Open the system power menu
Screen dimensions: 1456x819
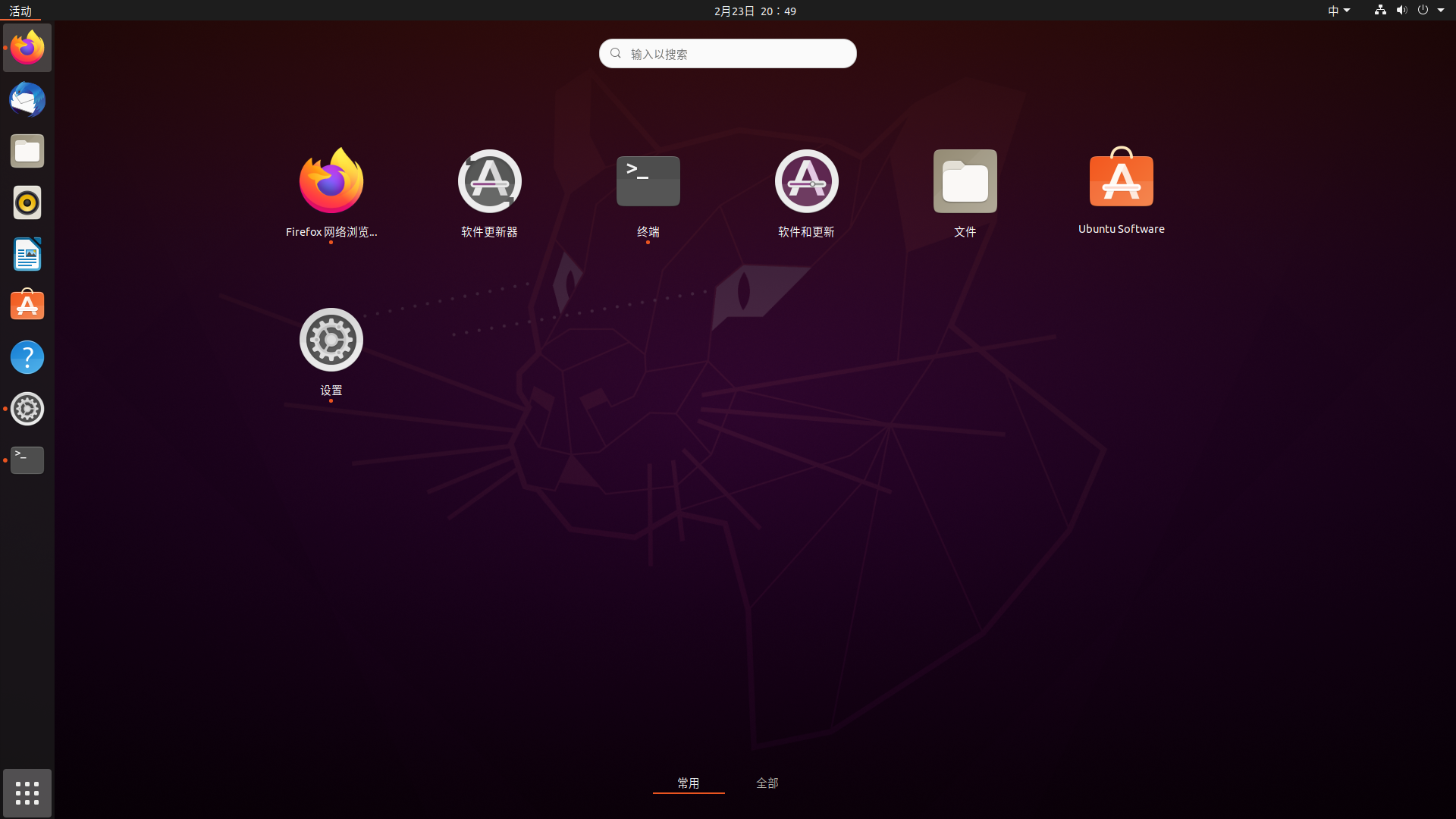tap(1423, 11)
